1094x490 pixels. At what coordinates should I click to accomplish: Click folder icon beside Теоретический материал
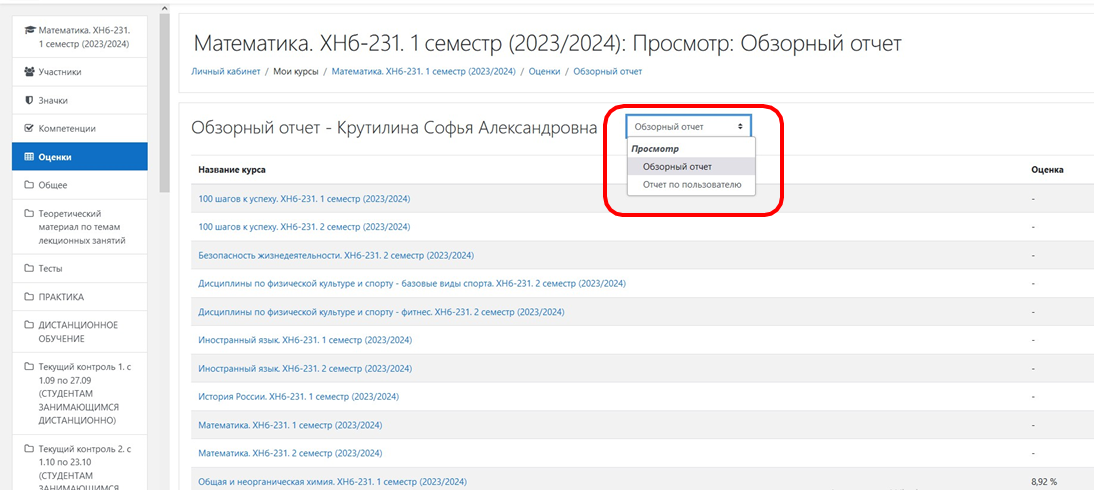click(29, 214)
